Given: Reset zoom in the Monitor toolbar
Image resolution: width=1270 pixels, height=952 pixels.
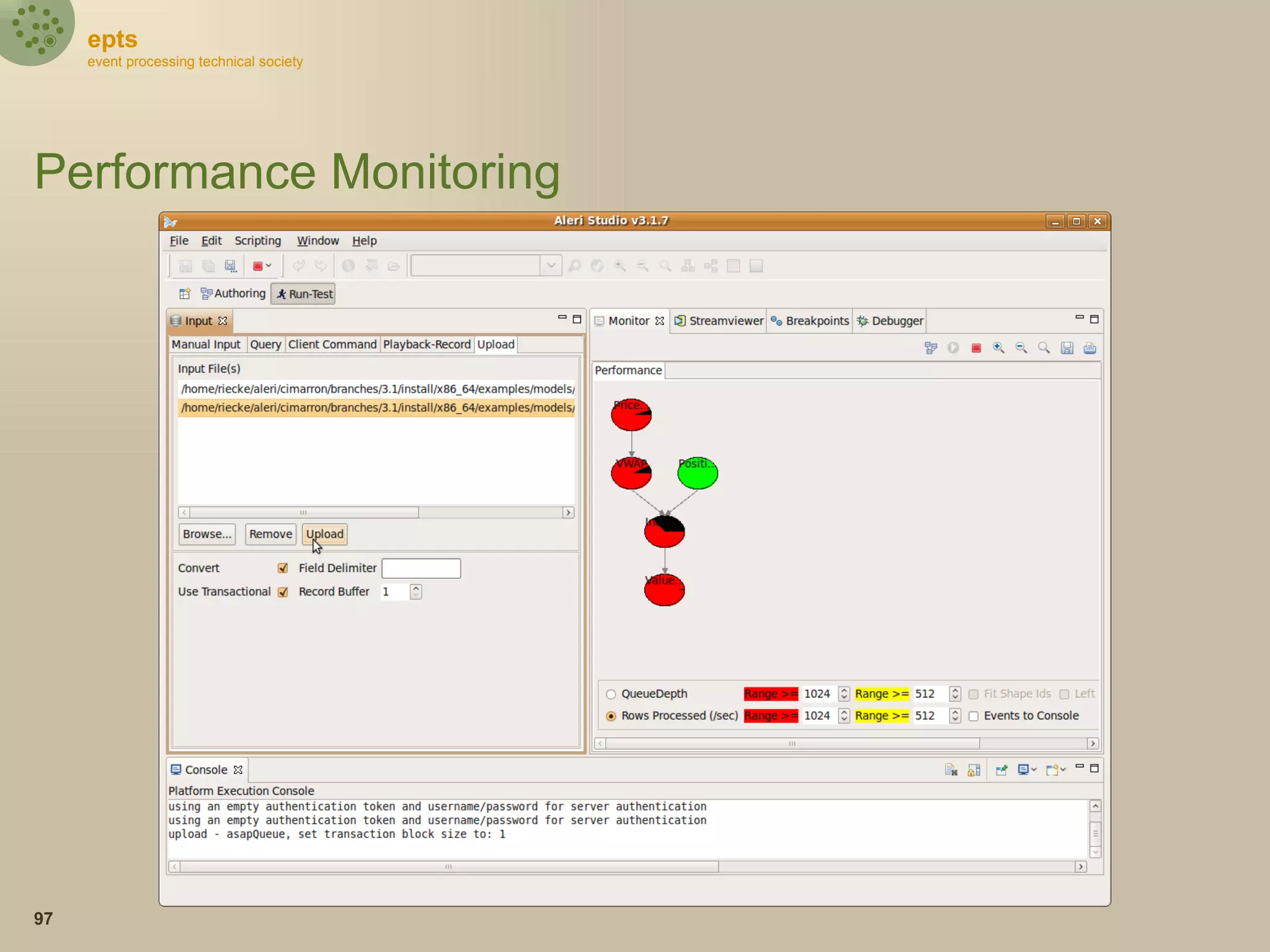Looking at the screenshot, I should click(x=1044, y=348).
